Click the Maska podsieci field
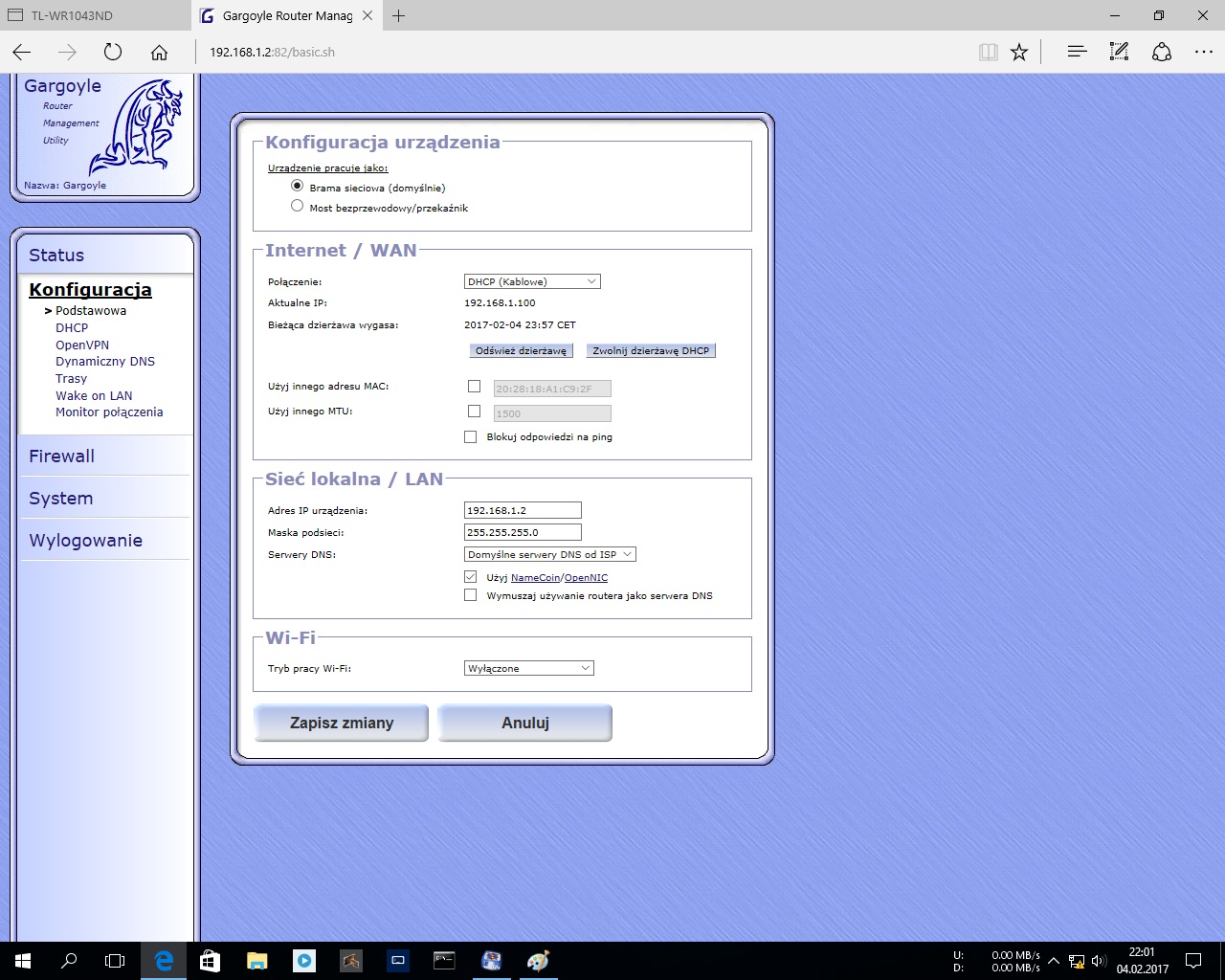Image resolution: width=1225 pixels, height=980 pixels. (523, 532)
